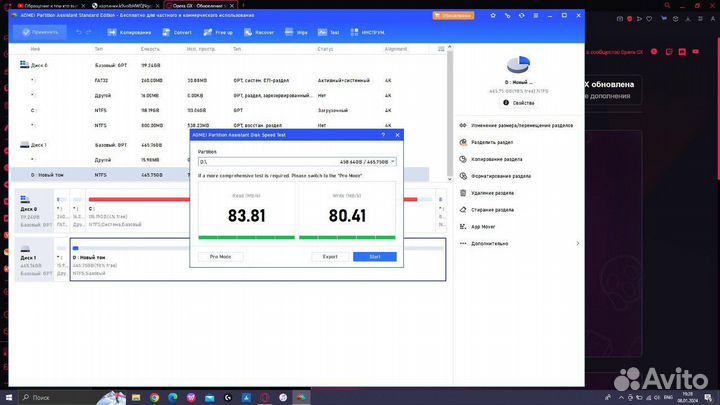Open new tab with plus button in Opera
The height and width of the screenshot is (405, 720).
tap(242, 6)
